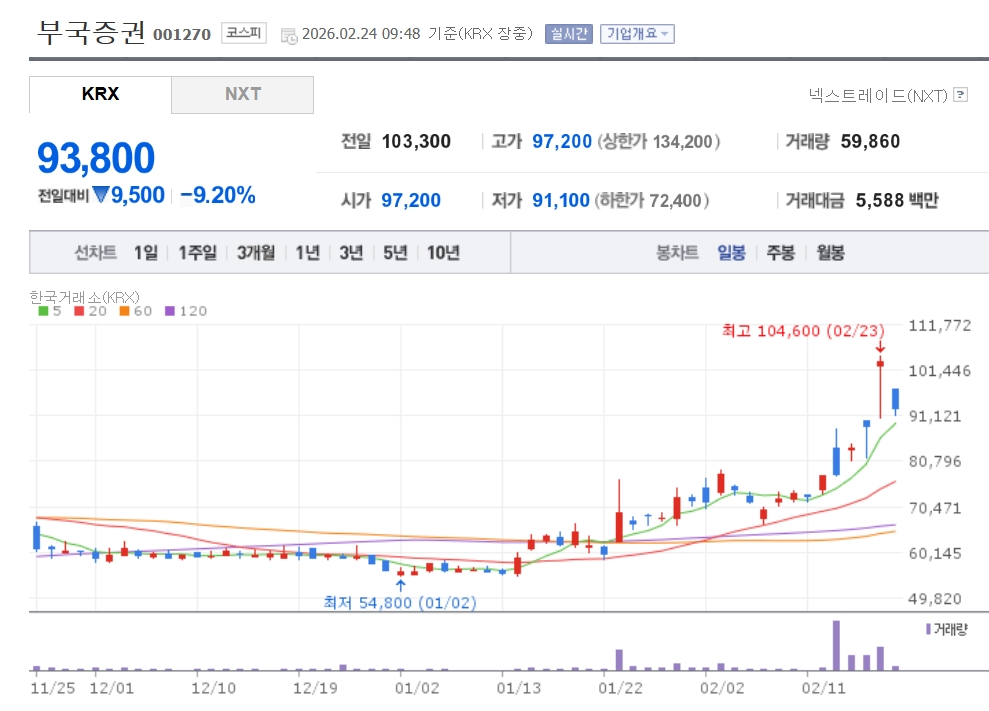The image size is (989, 711).
Task: Select the 월봉 monthly candle chart
Action: [830, 253]
